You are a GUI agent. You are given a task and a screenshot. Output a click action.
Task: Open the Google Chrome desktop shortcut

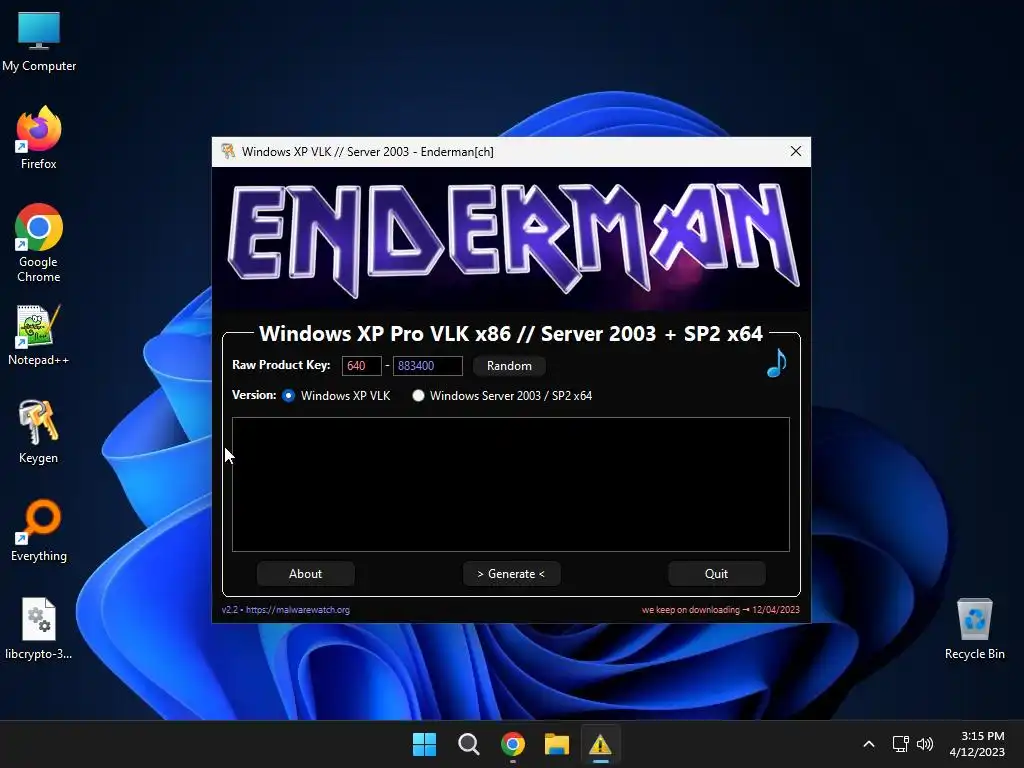tap(39, 243)
